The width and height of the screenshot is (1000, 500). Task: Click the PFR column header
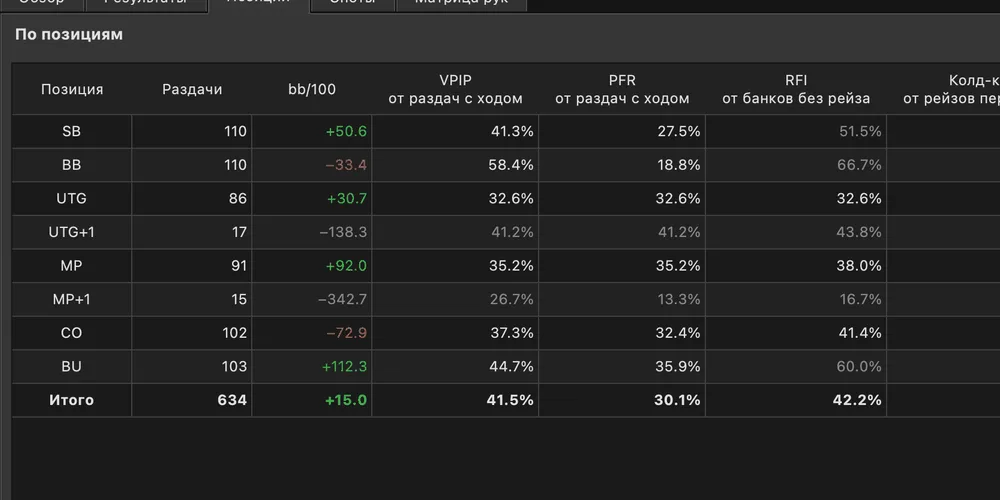pos(622,89)
